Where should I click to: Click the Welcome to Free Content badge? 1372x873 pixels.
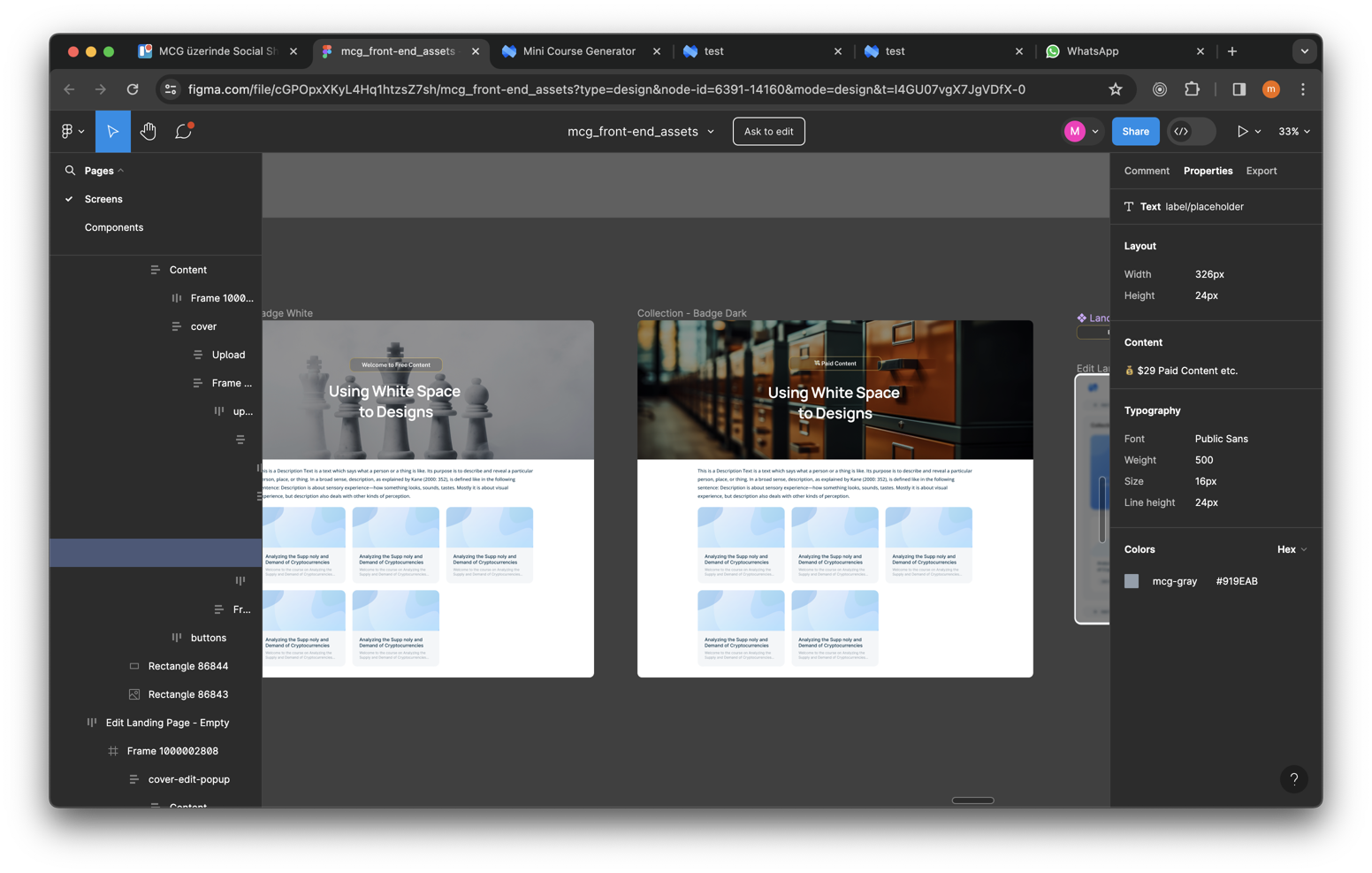click(x=396, y=364)
